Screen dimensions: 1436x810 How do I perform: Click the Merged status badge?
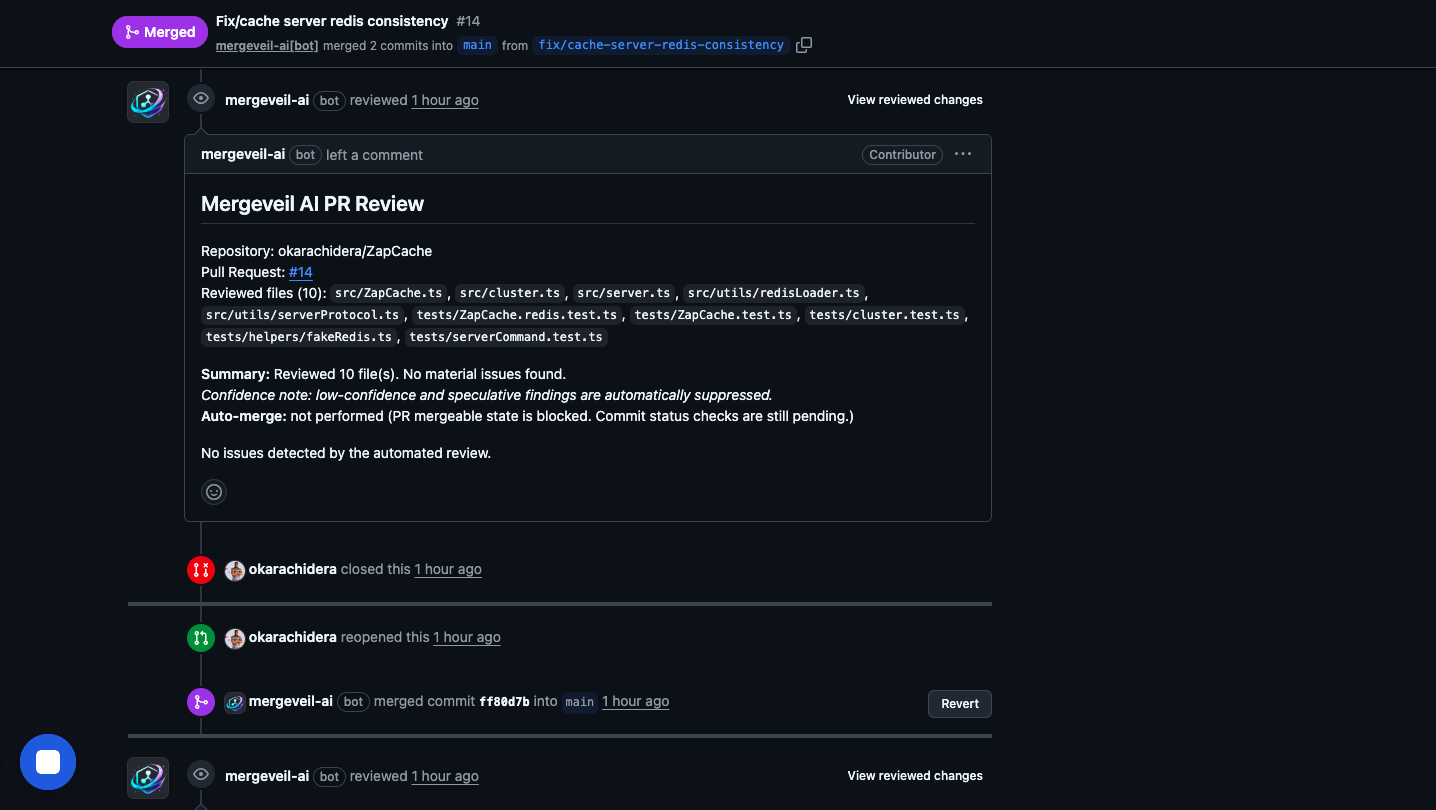coord(159,31)
